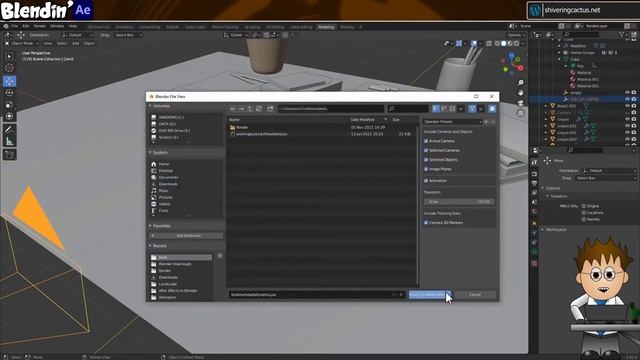Viewport: 640px width, 360px height.
Task: Click the Export to Adobe After Effects button
Action: coord(430,294)
